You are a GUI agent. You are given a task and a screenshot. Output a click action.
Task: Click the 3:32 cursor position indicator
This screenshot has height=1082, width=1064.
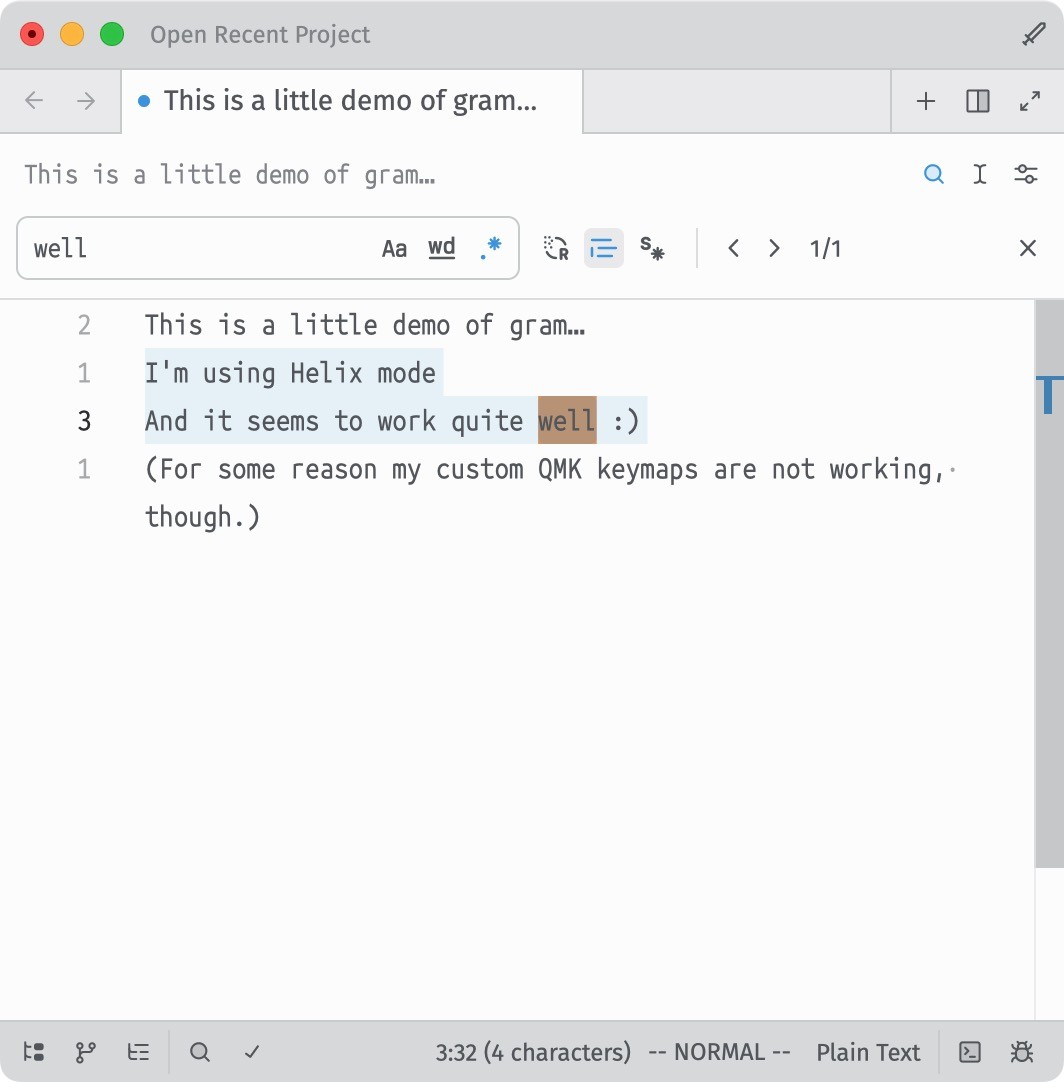533,1052
